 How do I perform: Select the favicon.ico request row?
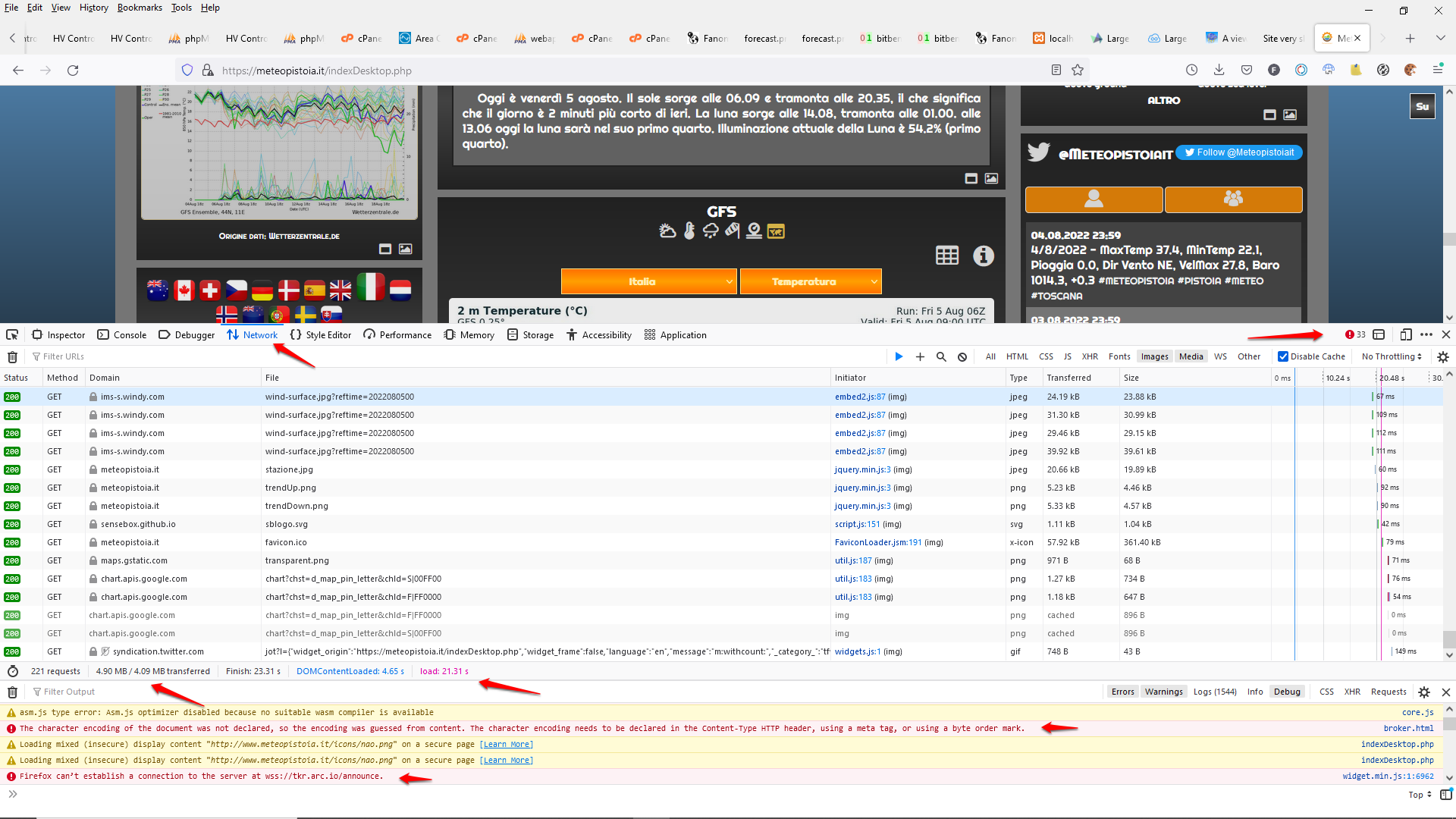pyautogui.click(x=720, y=542)
